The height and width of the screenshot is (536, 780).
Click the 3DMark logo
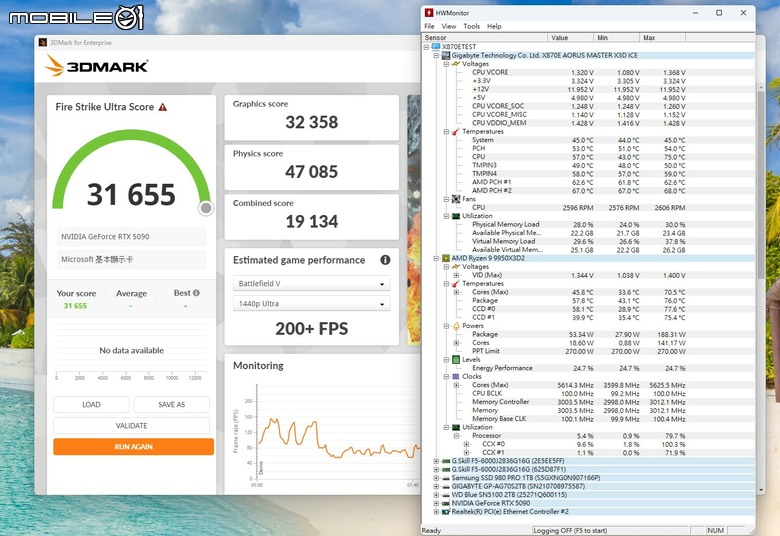click(x=96, y=66)
